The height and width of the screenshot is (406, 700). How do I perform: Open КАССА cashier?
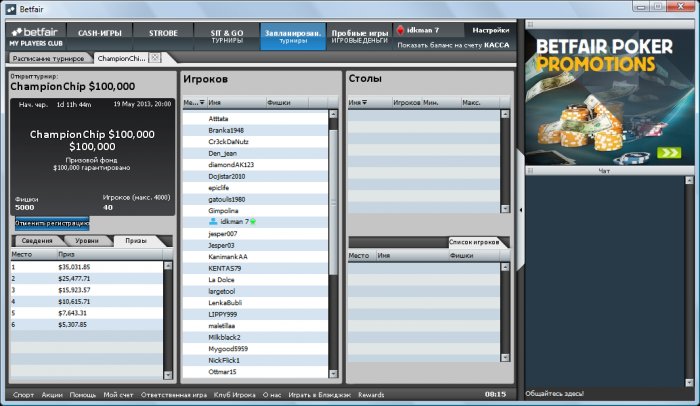click(497, 45)
